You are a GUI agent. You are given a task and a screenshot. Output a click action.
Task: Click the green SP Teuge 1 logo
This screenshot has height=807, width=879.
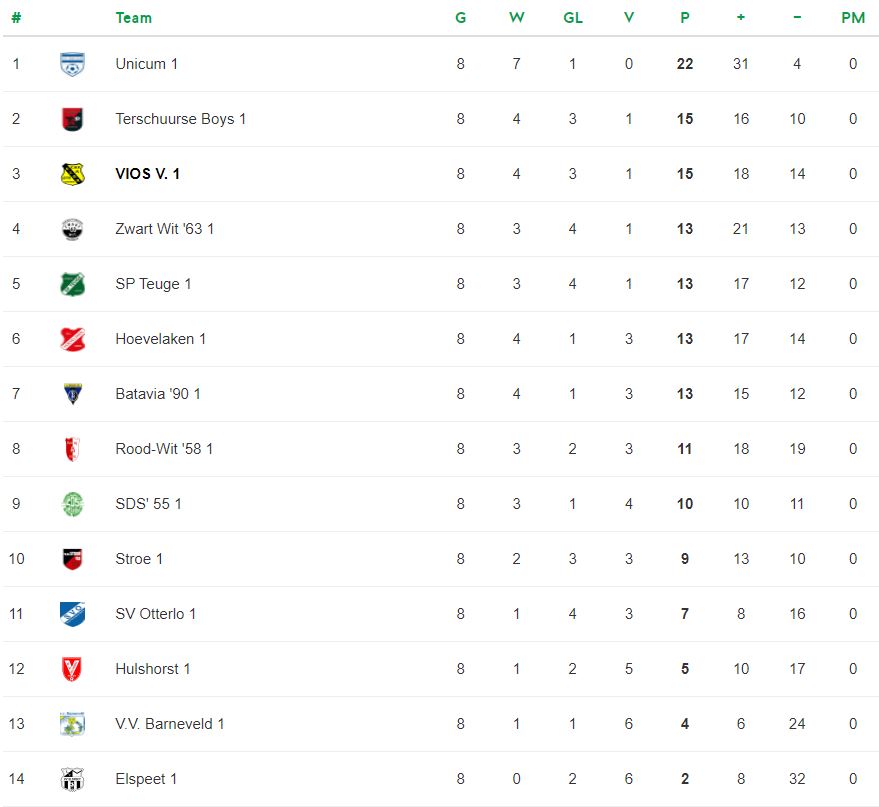click(x=72, y=284)
